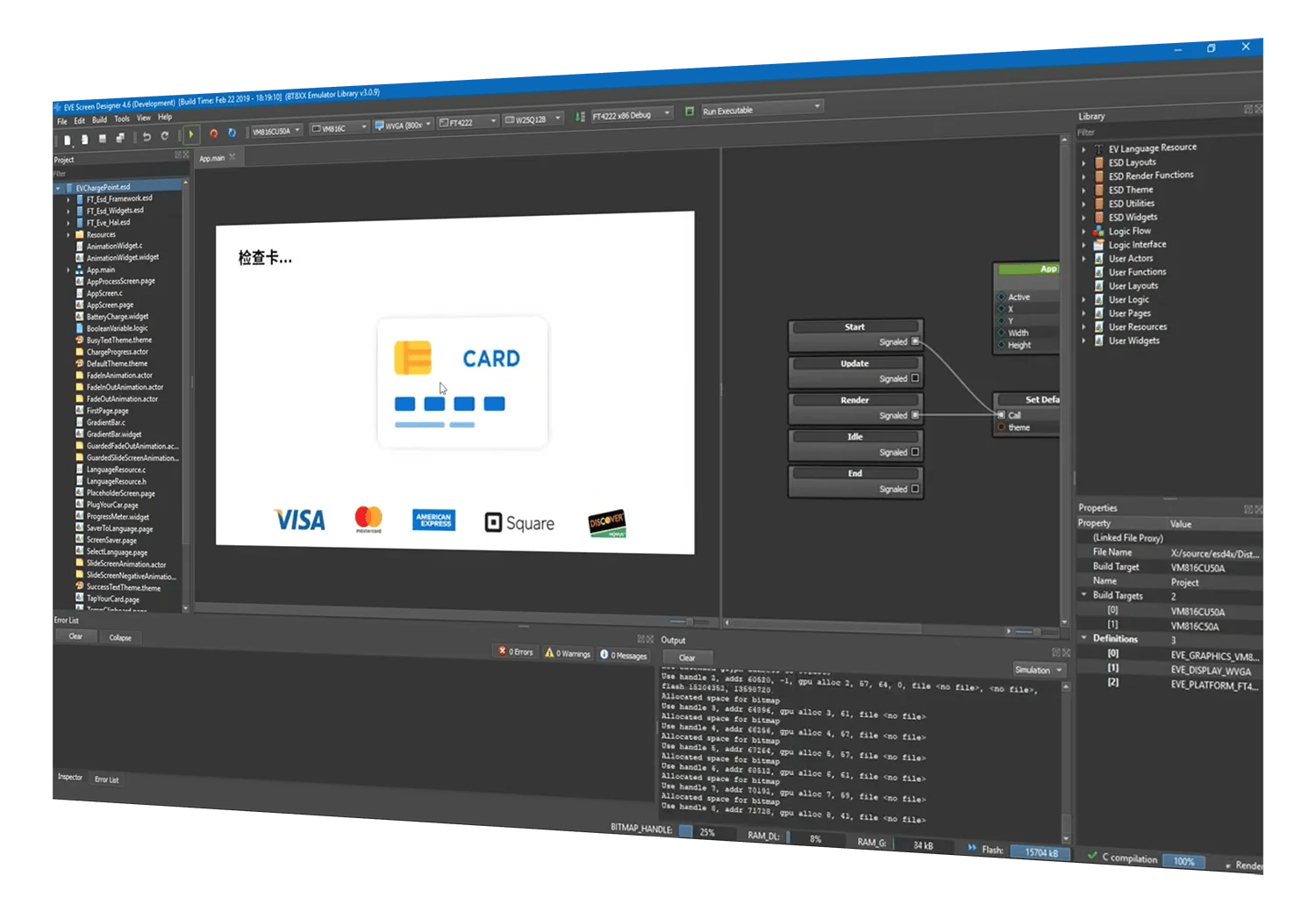The height and width of the screenshot is (912, 1316).
Task: Click the yellow Warnings filter icon
Action: pos(549,653)
